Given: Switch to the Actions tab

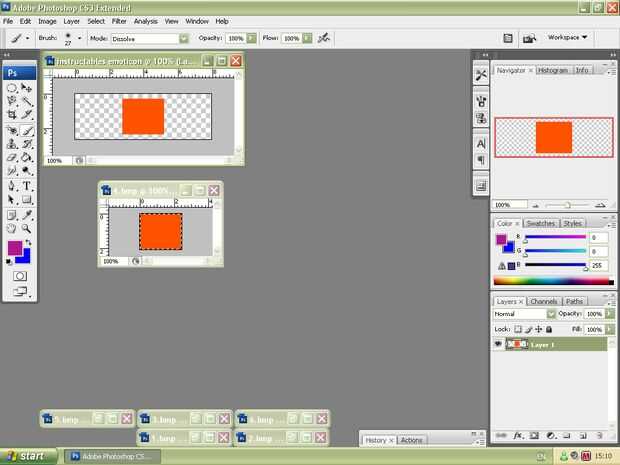Looking at the screenshot, I should pos(411,440).
